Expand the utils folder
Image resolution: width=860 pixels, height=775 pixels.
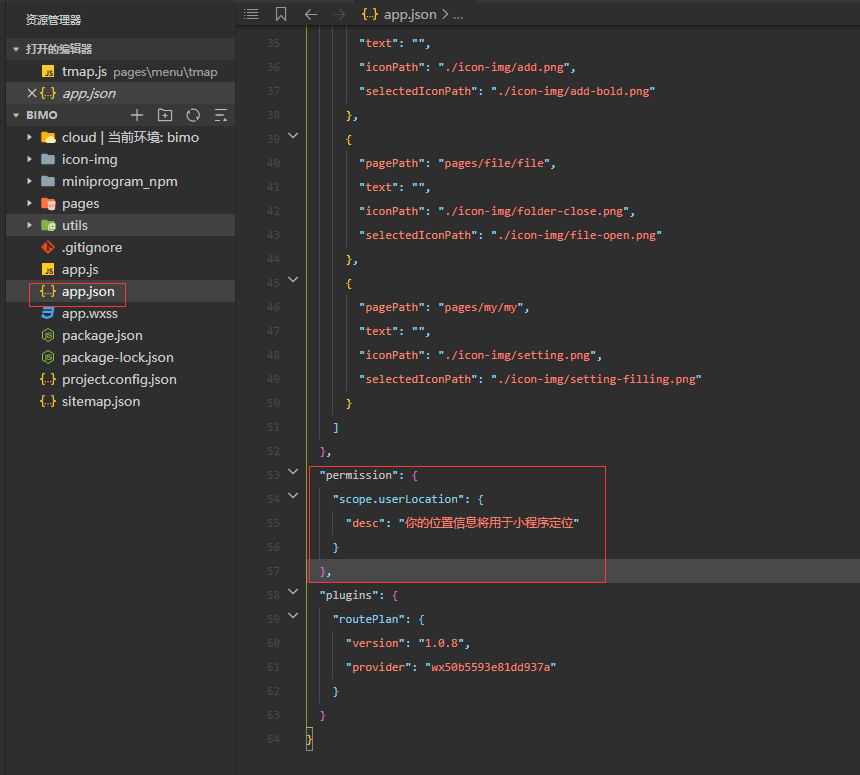[30, 225]
